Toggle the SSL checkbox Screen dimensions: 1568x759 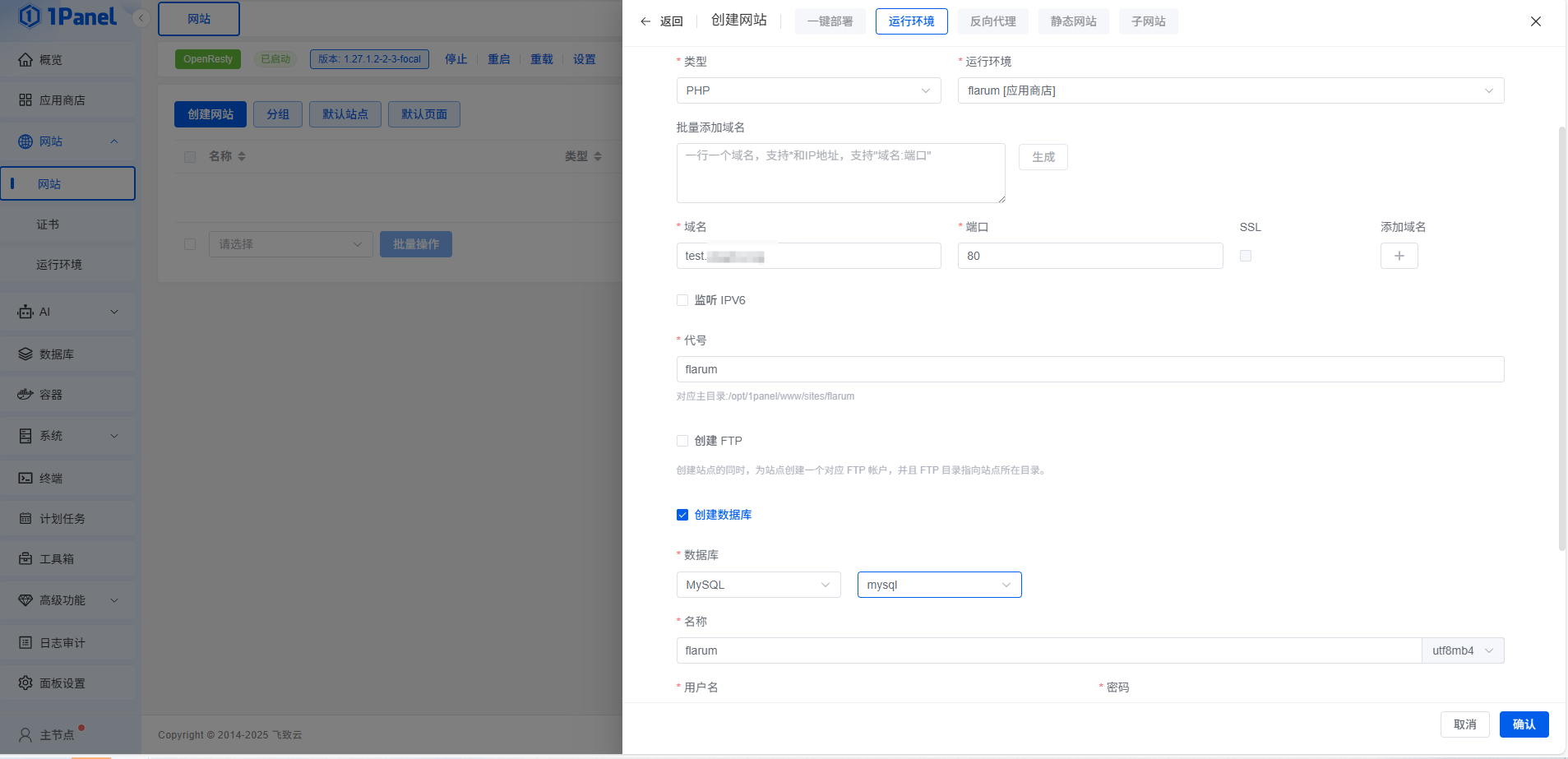pos(1246,256)
